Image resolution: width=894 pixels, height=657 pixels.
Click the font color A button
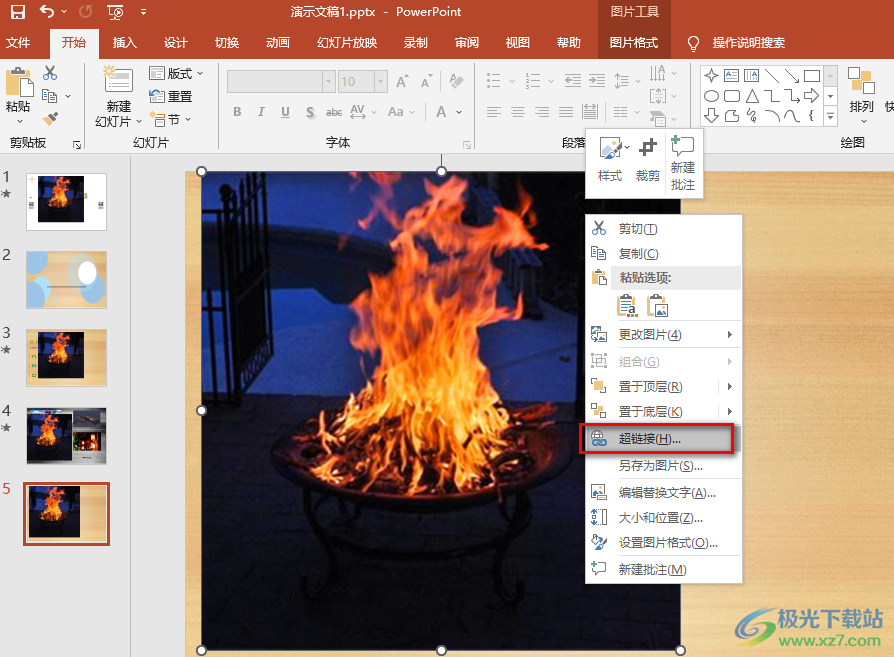pos(441,112)
